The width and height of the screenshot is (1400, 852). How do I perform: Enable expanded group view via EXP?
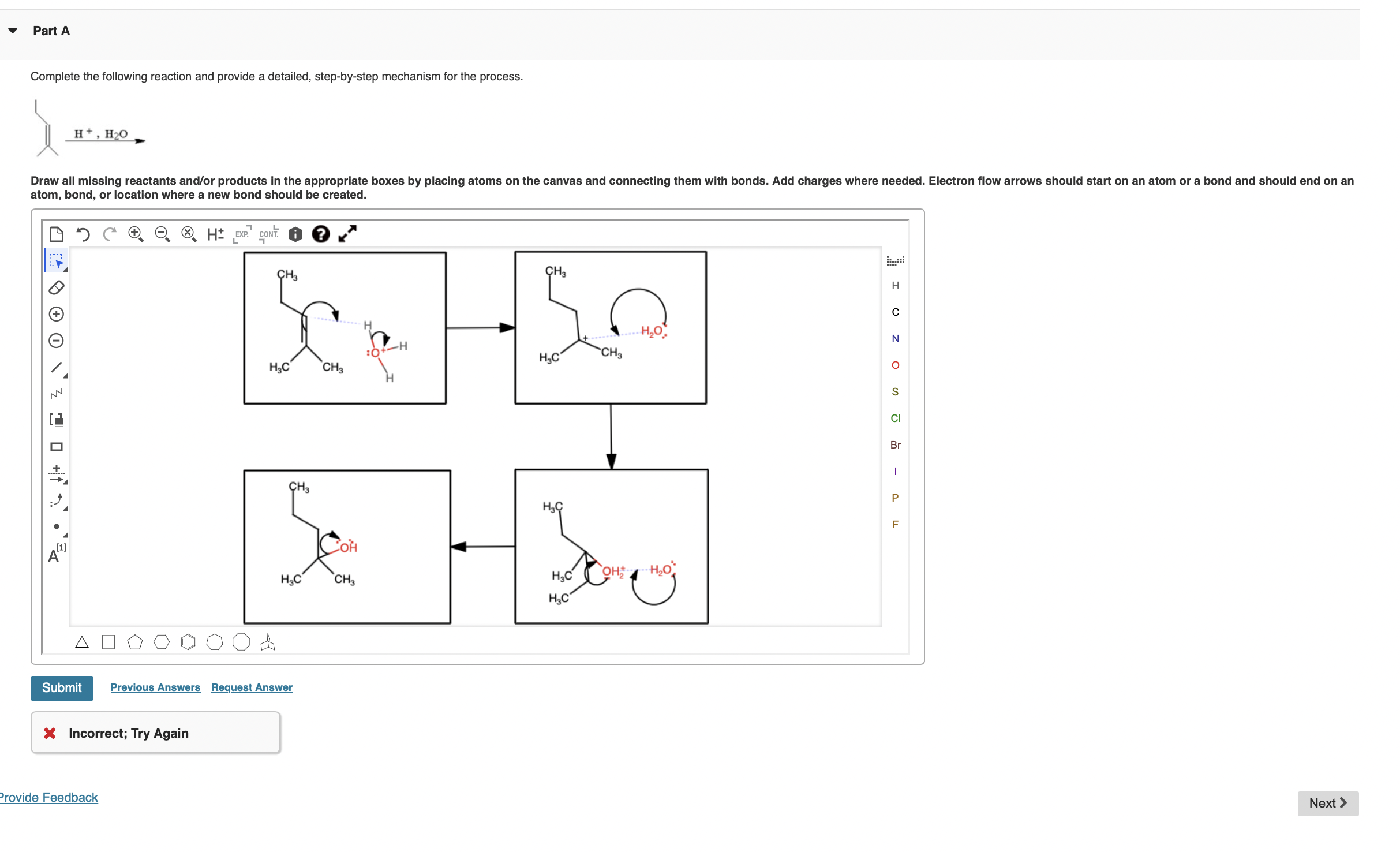click(x=242, y=234)
